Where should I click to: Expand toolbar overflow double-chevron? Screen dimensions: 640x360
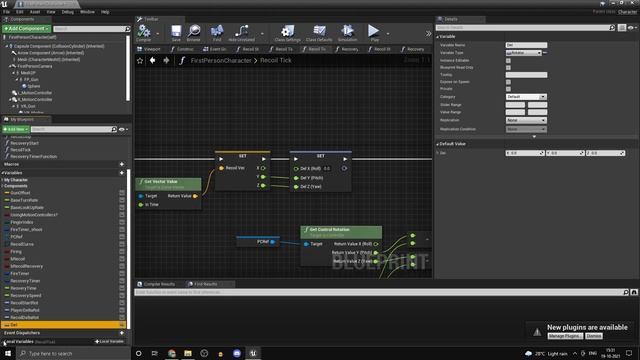pyautogui.click(x=428, y=33)
